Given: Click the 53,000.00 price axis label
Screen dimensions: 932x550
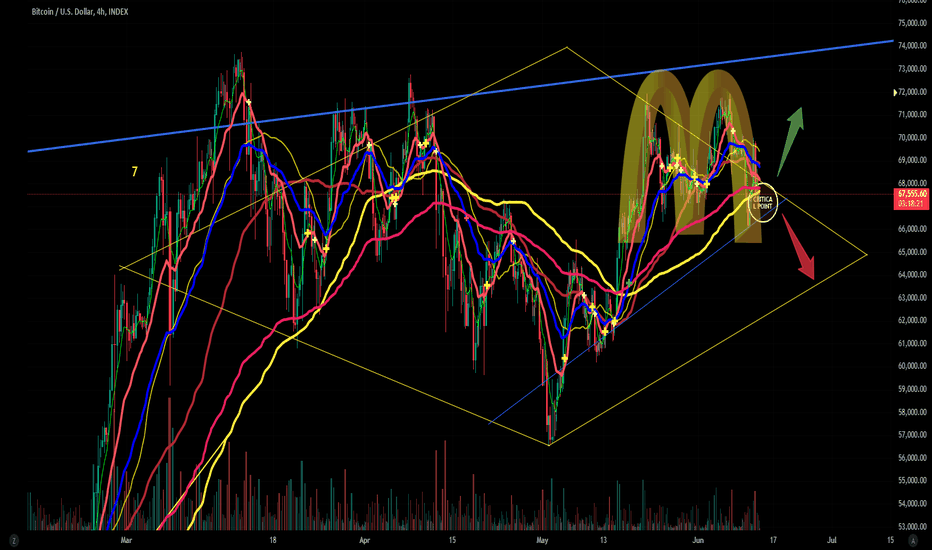Looking at the screenshot, I should coord(912,526).
